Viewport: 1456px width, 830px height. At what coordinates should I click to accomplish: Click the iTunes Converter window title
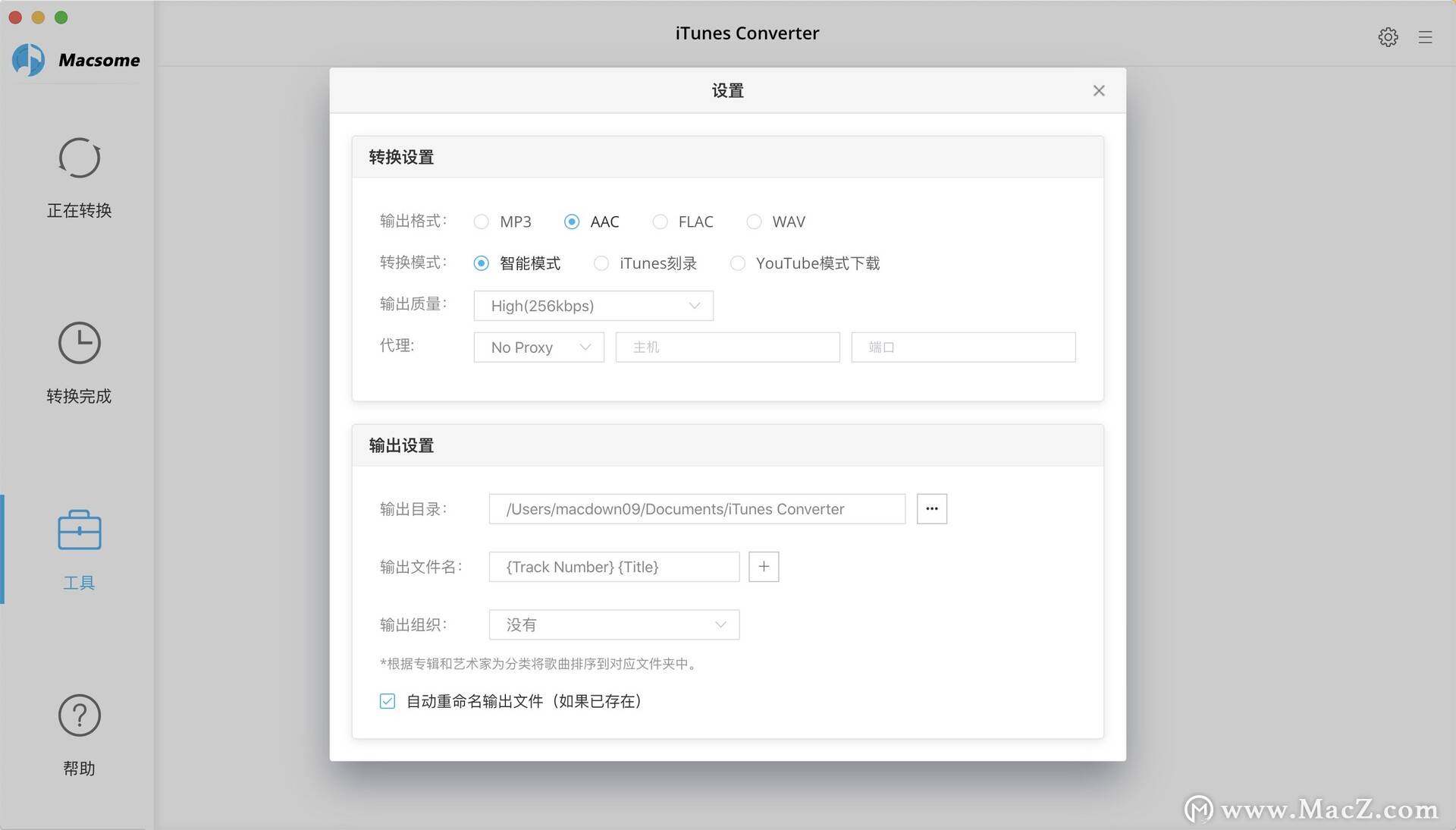click(x=747, y=33)
